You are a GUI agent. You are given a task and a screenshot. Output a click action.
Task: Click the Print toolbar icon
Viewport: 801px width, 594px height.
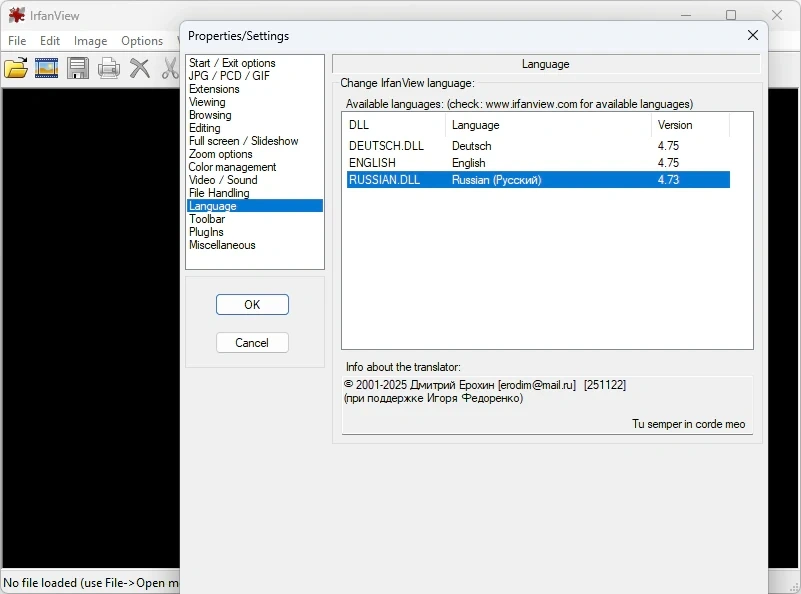109,68
